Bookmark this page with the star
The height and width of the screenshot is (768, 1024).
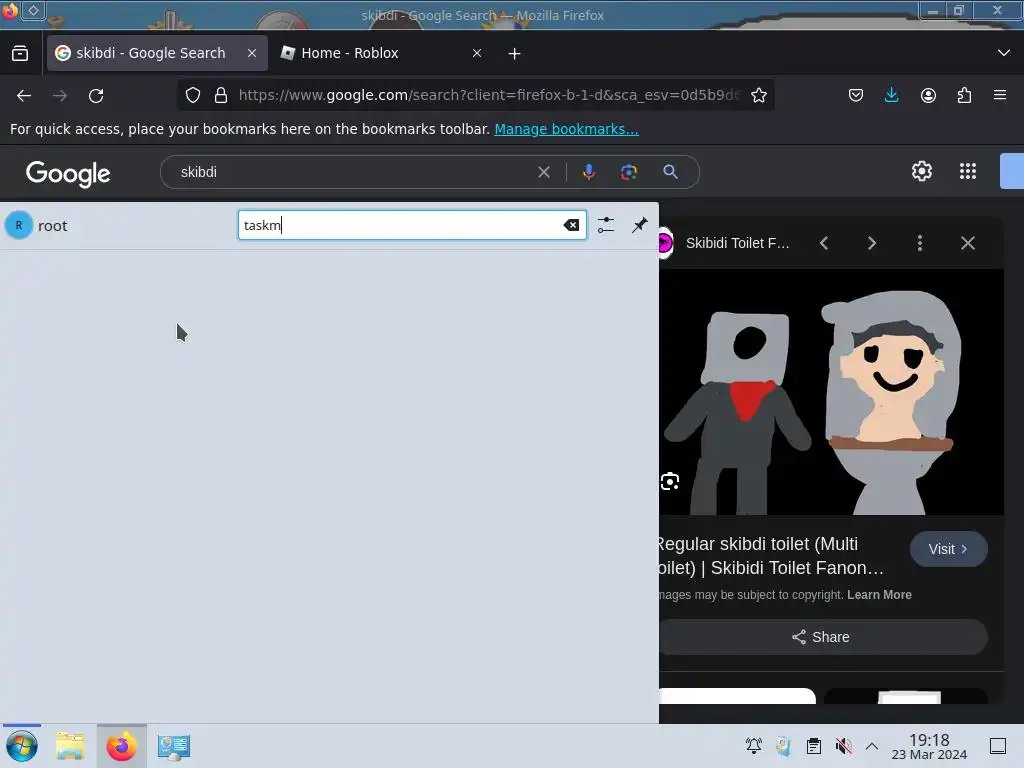pyautogui.click(x=759, y=95)
